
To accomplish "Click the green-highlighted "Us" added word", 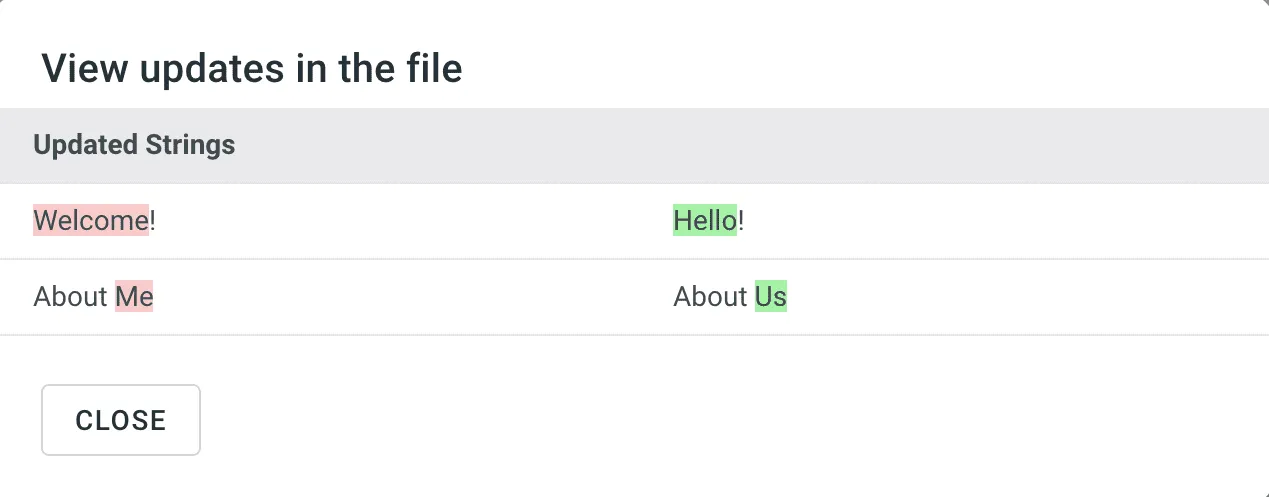I will coord(771,296).
